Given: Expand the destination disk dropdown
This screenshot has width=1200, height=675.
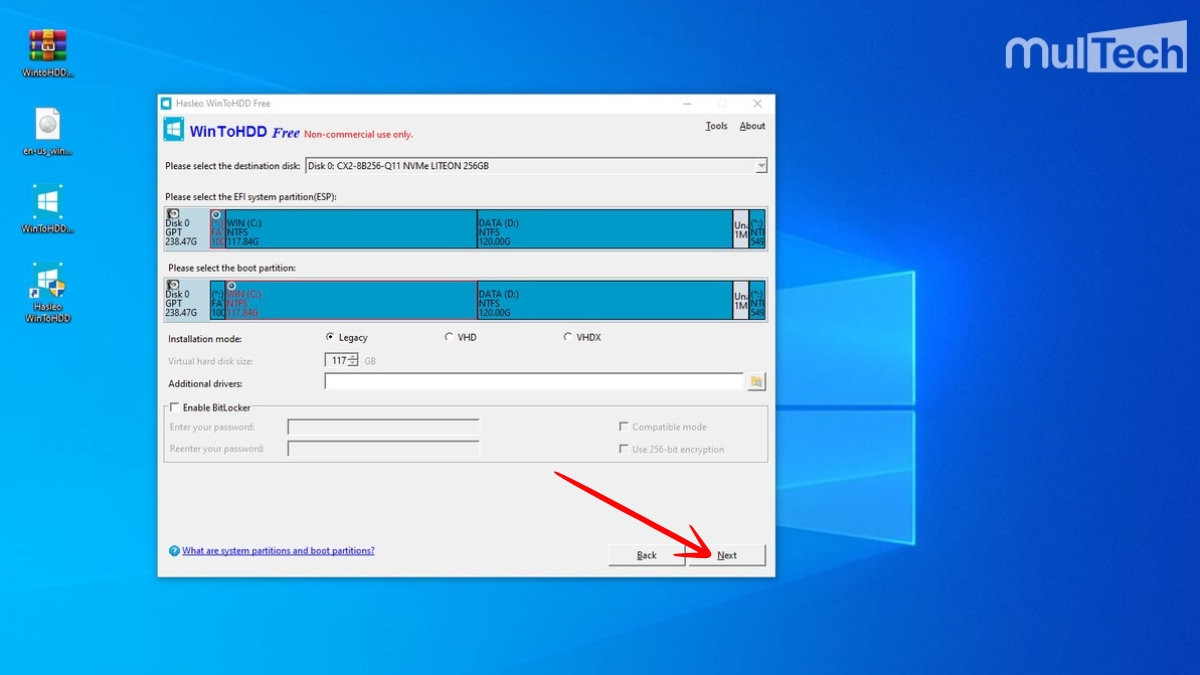Looking at the screenshot, I should point(761,166).
